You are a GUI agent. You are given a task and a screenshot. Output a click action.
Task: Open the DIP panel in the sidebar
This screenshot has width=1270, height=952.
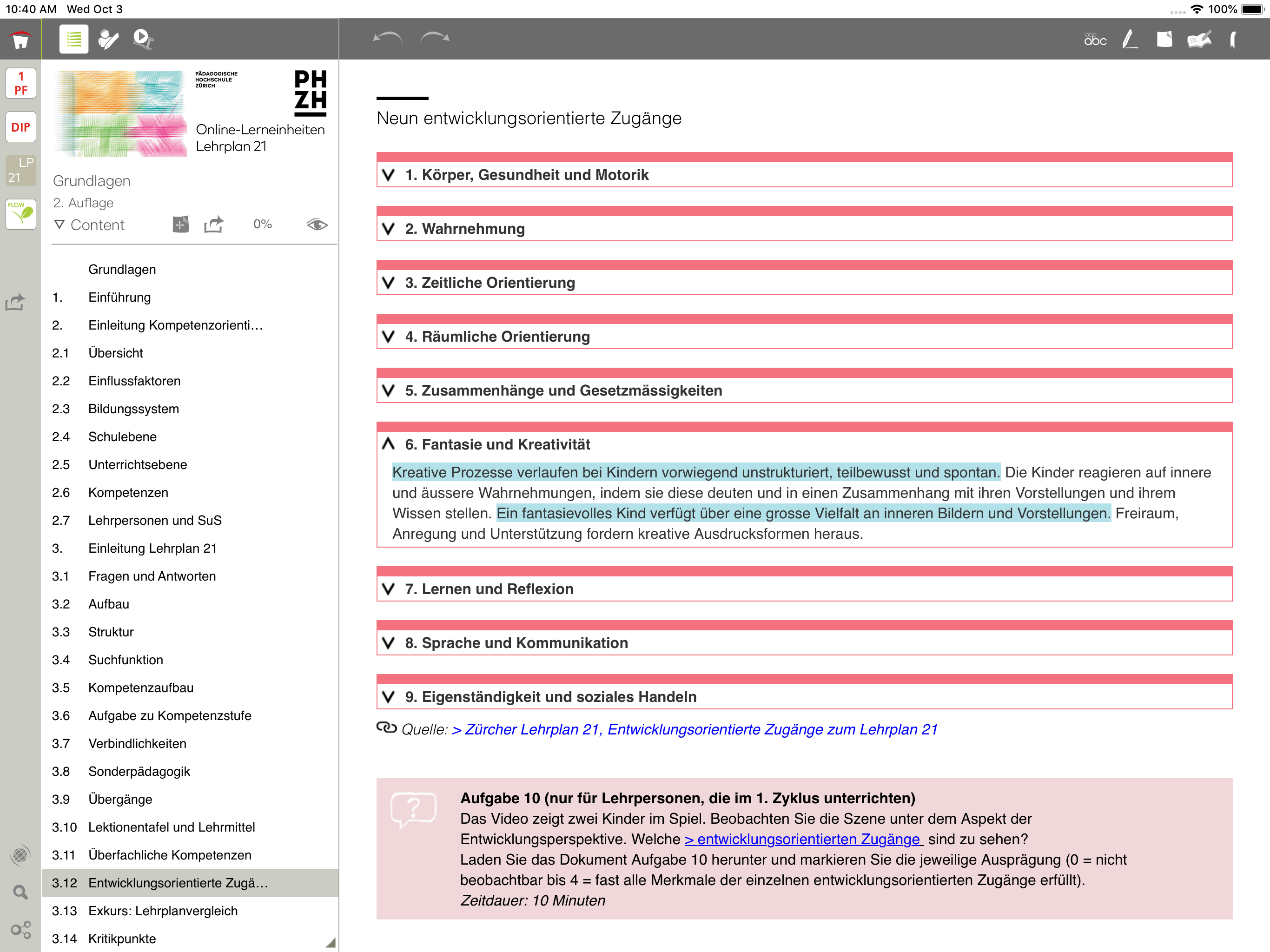pyautogui.click(x=20, y=127)
